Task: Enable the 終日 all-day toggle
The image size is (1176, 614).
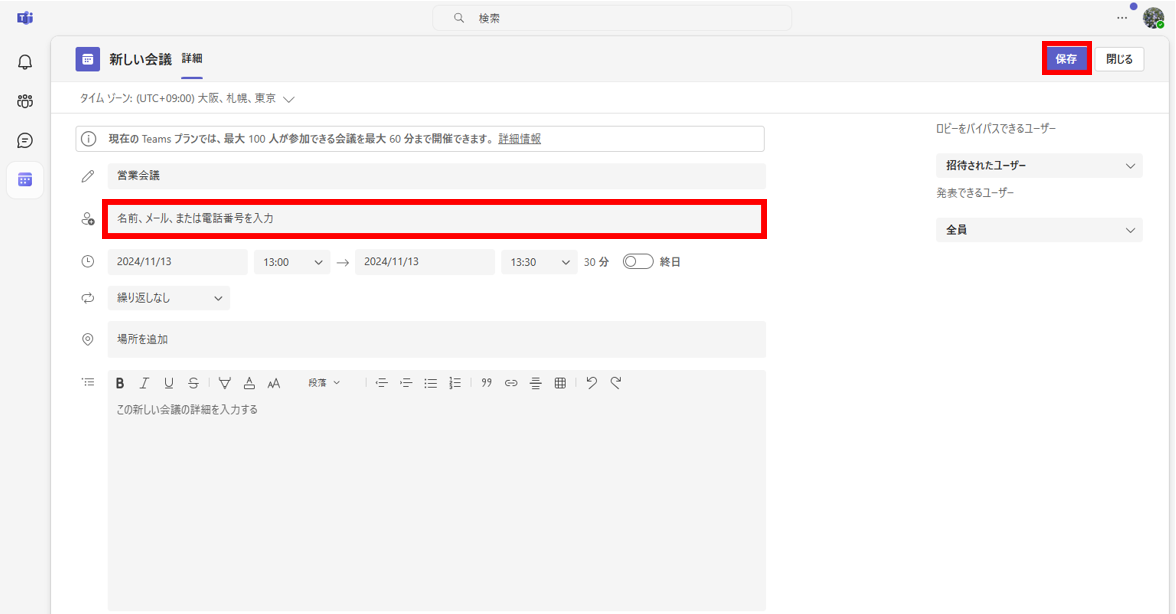Action: click(x=638, y=262)
